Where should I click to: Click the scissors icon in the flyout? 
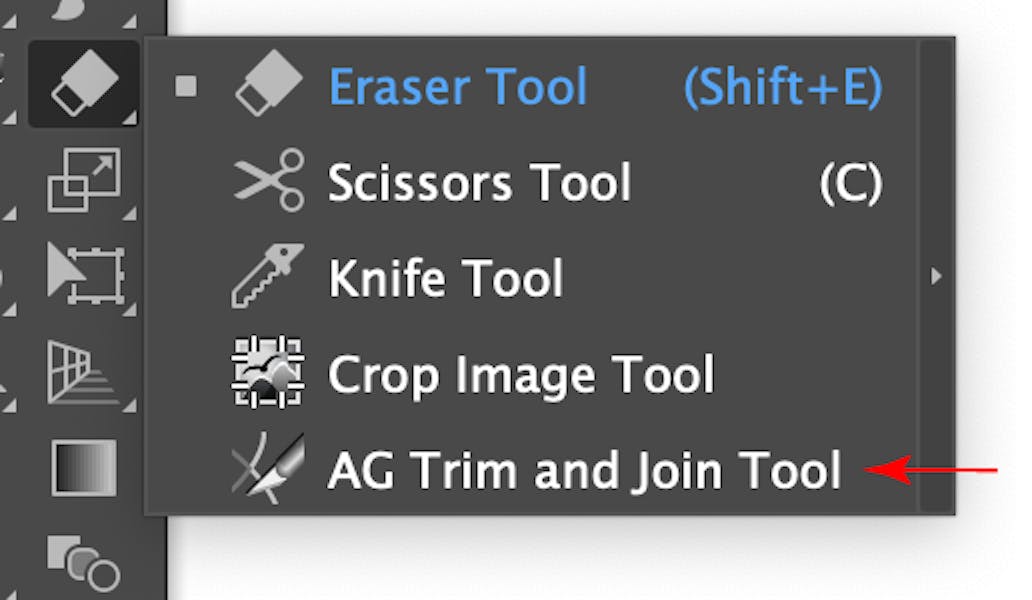(x=266, y=182)
